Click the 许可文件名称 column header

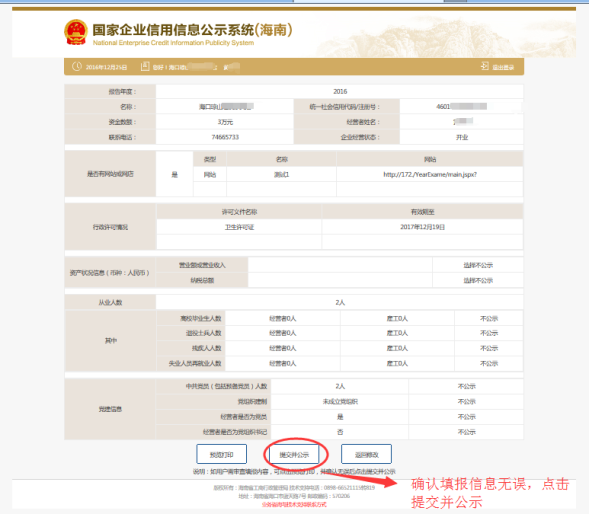coord(239,212)
